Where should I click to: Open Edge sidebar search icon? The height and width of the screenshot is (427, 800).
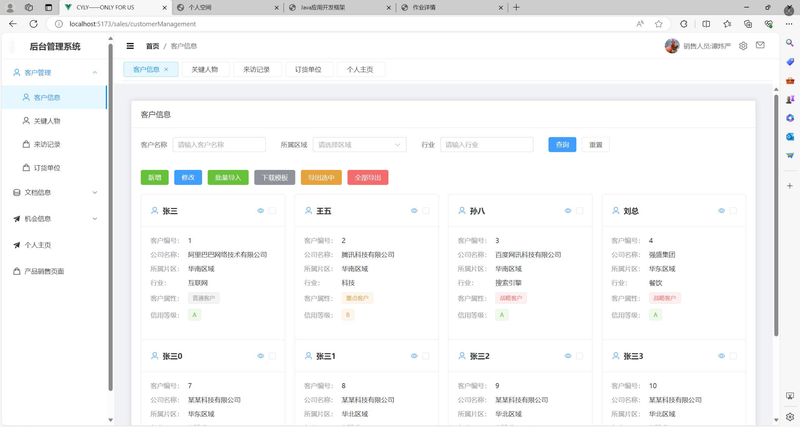coord(790,43)
